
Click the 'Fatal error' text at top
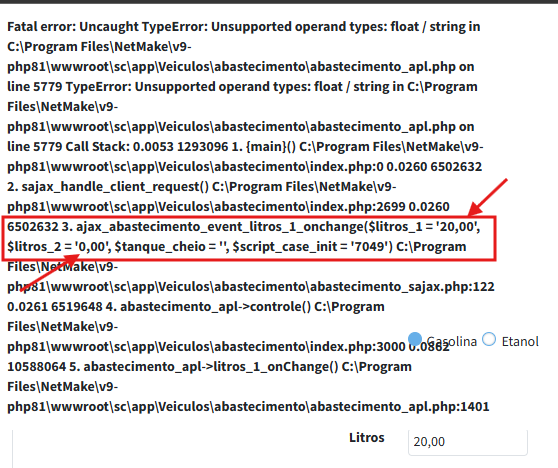point(41,27)
